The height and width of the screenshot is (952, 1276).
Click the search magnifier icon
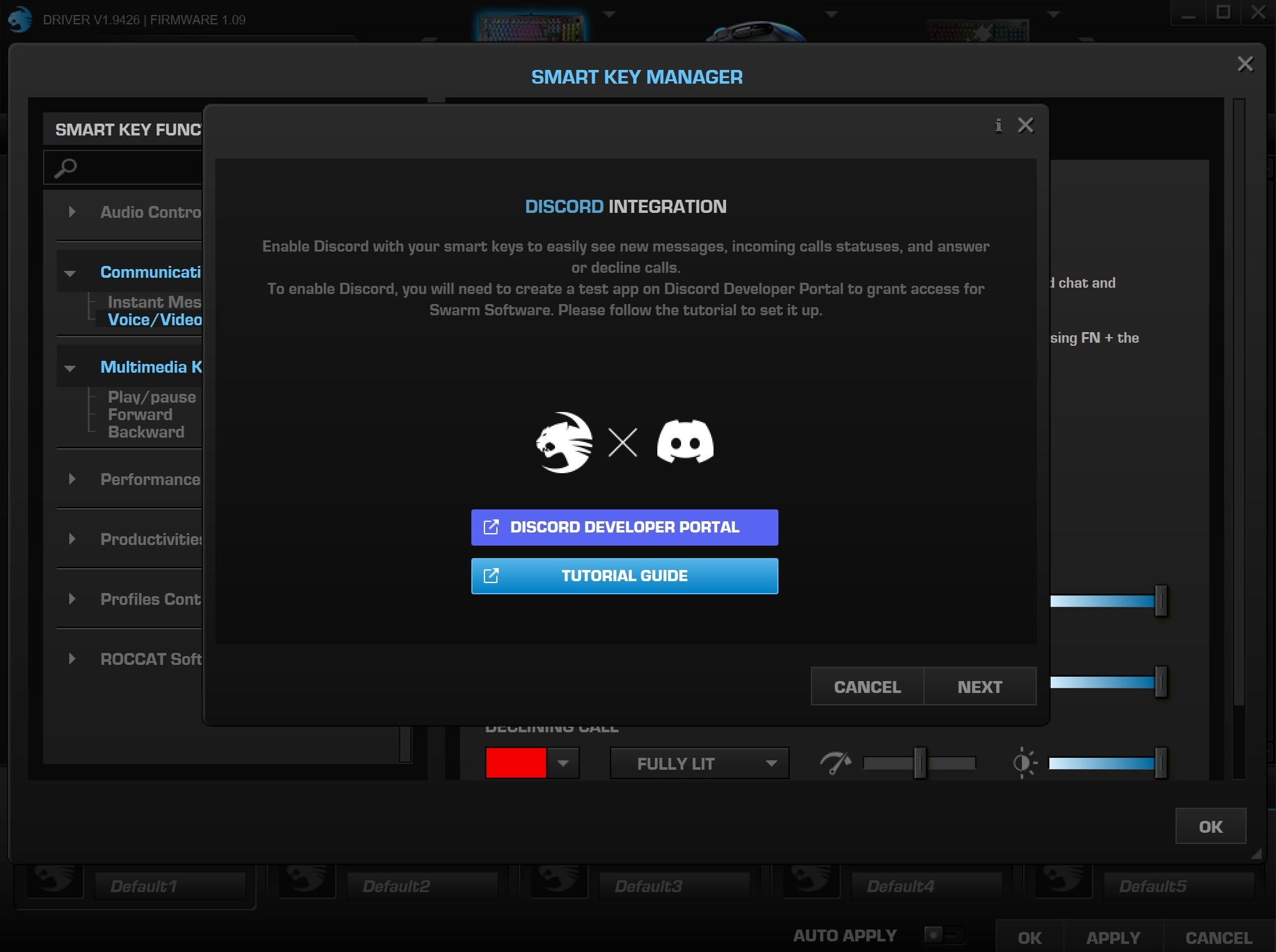point(66,167)
